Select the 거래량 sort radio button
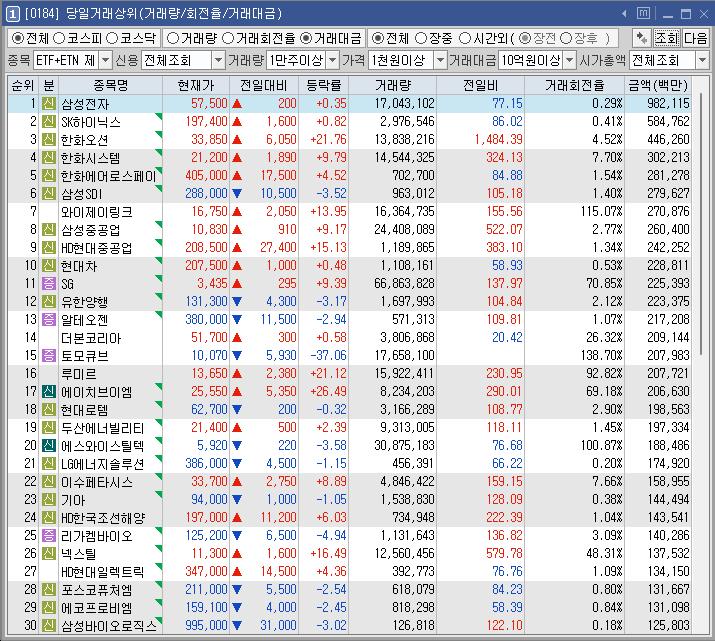This screenshot has height=641, width=715. pyautogui.click(x=173, y=38)
